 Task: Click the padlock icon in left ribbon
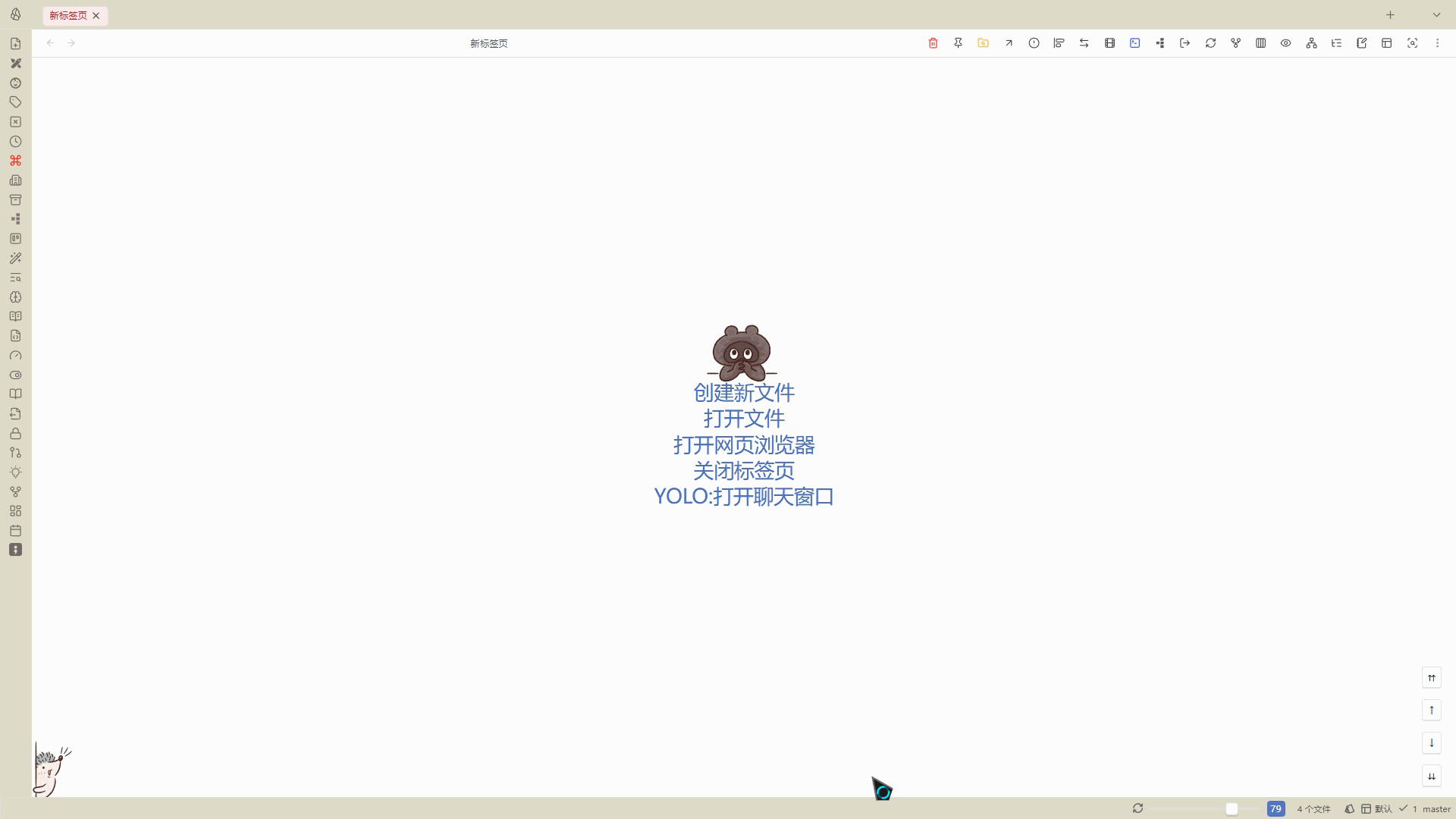click(15, 433)
